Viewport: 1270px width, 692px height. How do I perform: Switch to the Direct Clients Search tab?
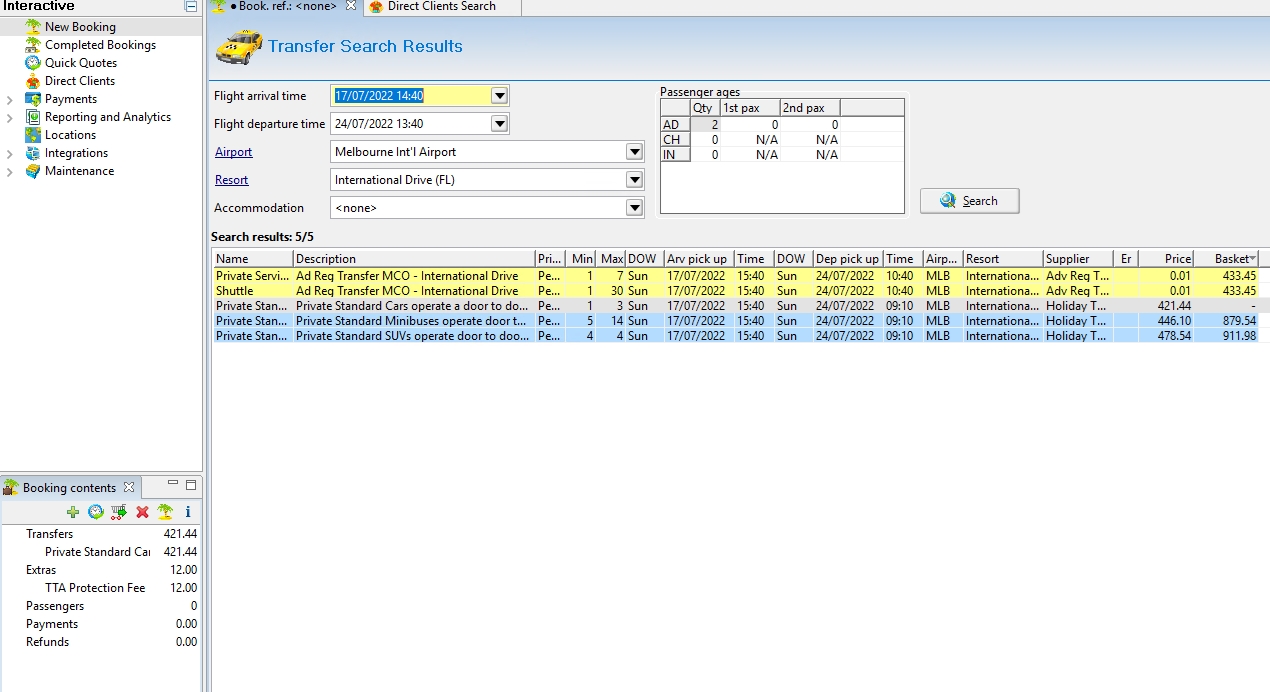tap(441, 6)
